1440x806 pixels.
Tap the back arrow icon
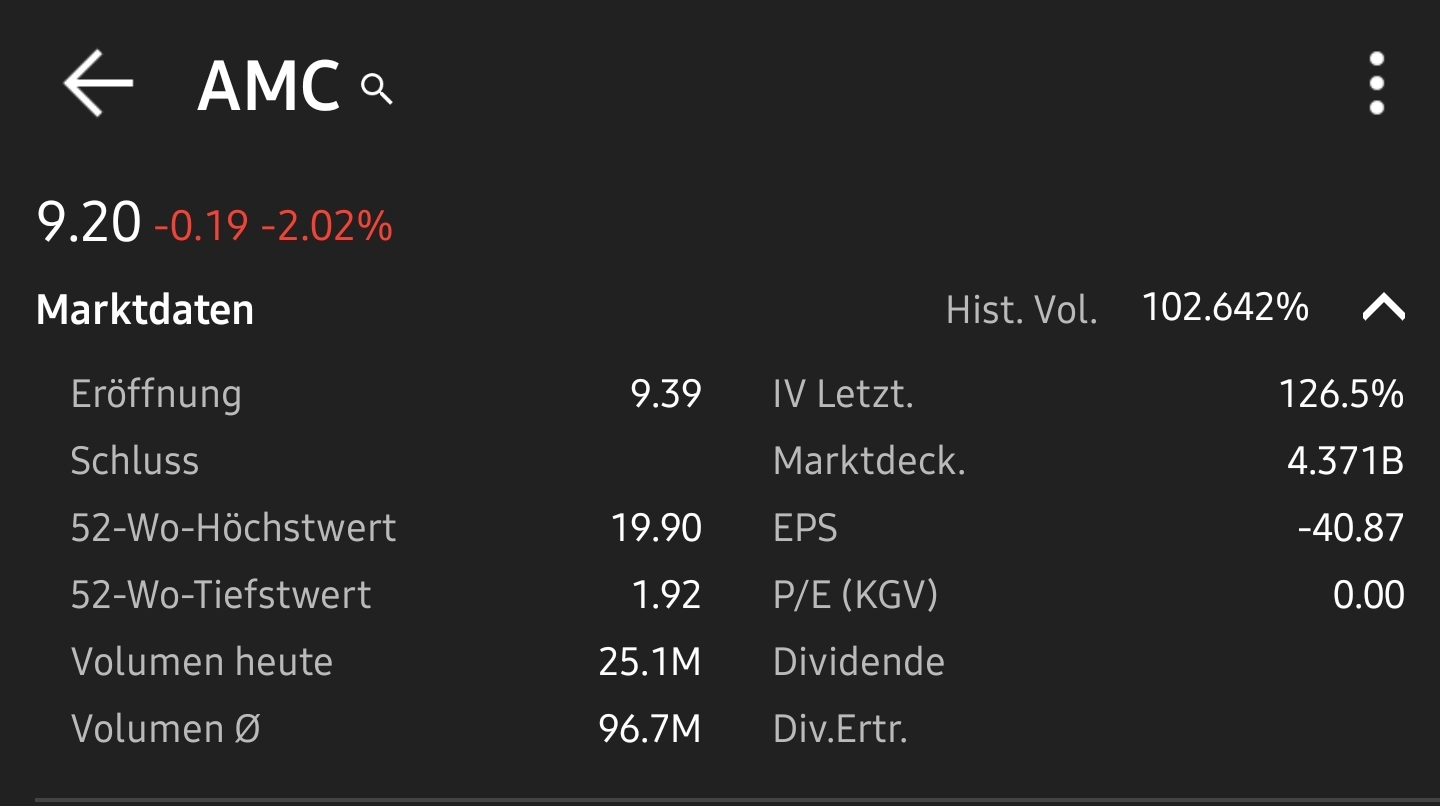point(98,85)
